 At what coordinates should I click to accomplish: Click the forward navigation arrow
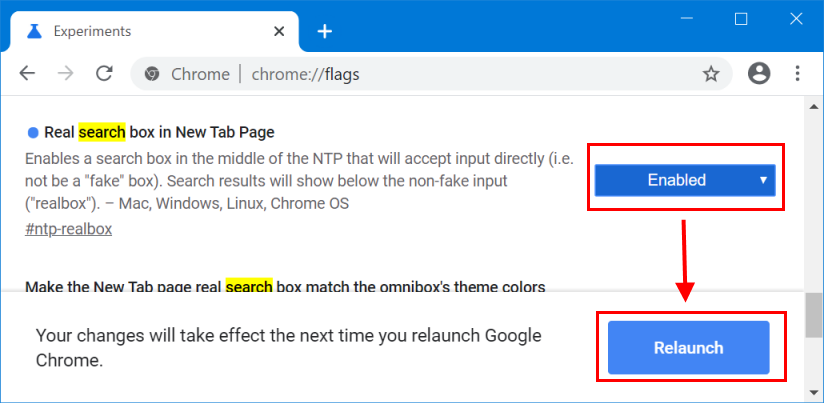(66, 74)
